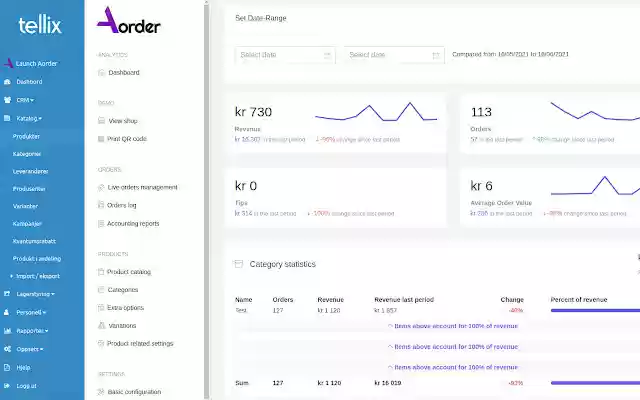Click the Dashbord gauge icon in blue sidebar
Screen dimensions: 640x400
pos(7,82)
